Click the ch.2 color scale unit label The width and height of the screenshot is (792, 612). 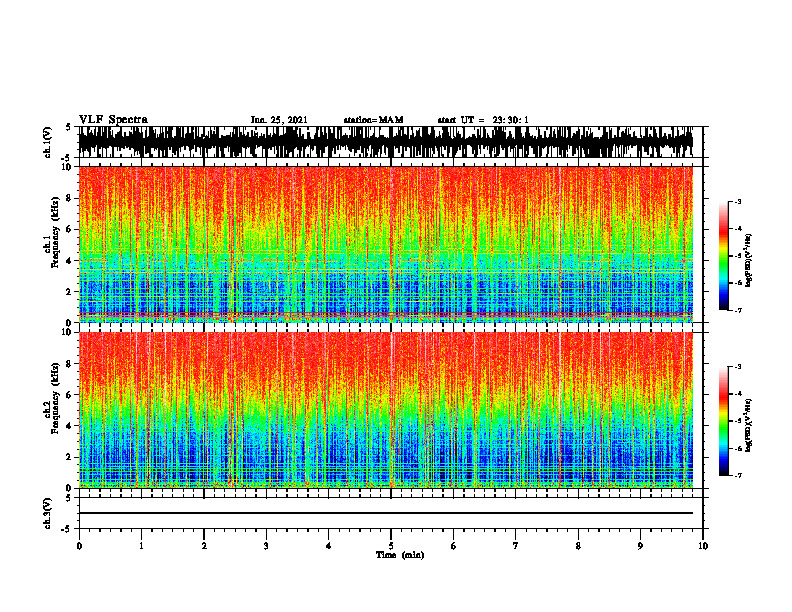[749, 425]
